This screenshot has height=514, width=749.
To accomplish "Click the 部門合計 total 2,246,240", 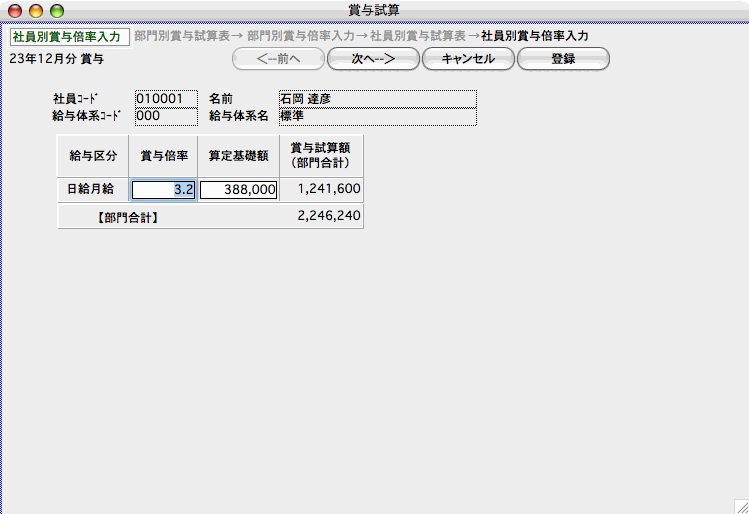I will pyautogui.click(x=322, y=215).
